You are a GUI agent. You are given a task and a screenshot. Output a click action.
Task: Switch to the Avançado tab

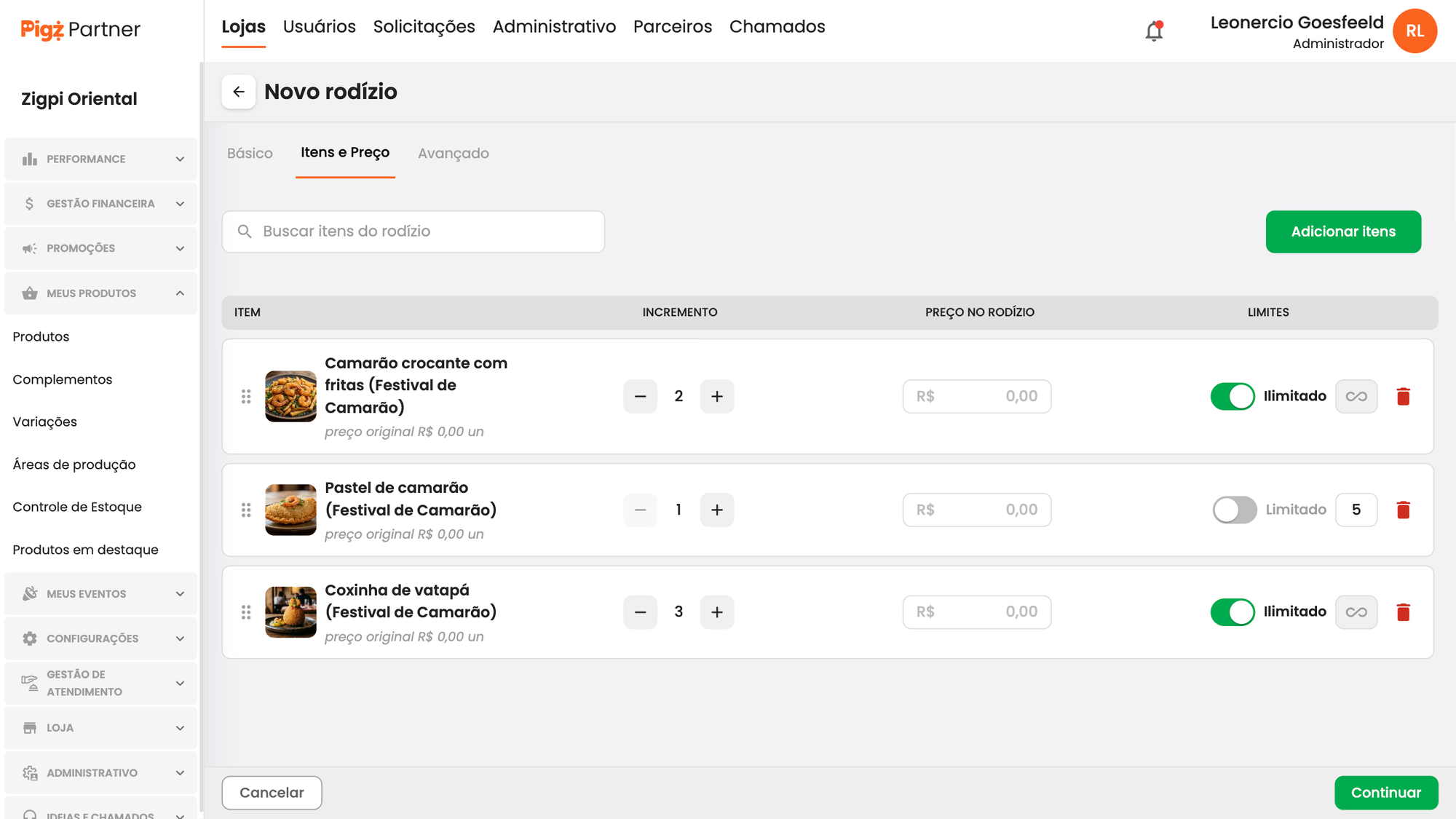(x=453, y=154)
